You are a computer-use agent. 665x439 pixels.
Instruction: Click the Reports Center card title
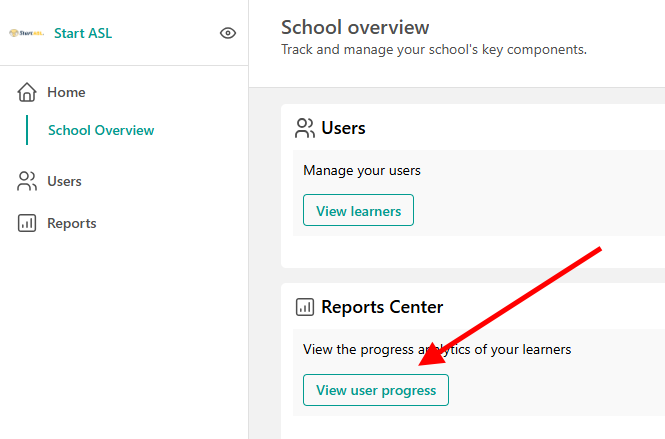(x=382, y=307)
